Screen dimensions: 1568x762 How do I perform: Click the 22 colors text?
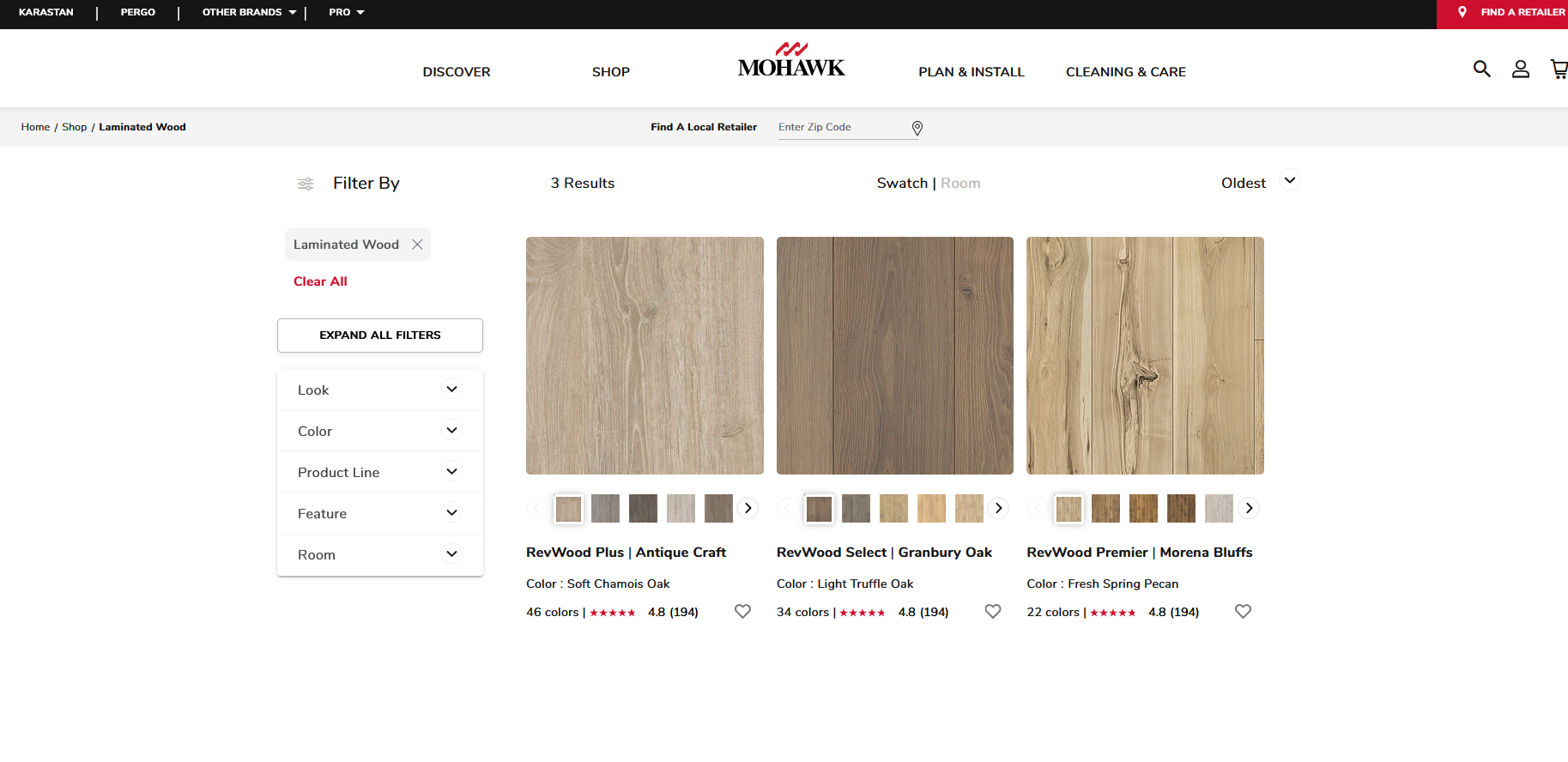click(x=1053, y=612)
